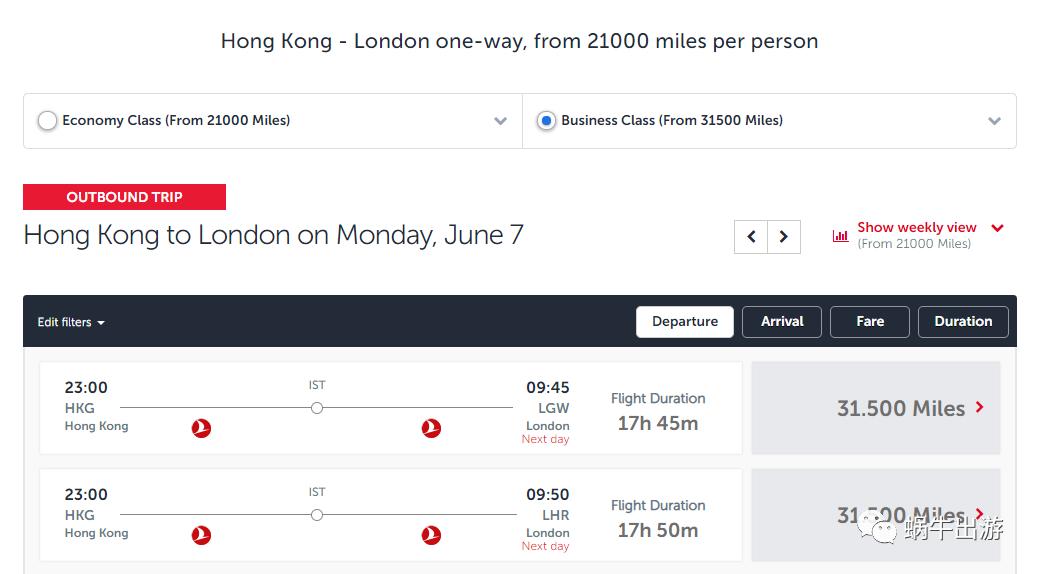1037x574 pixels.
Task: Expand Economy Class fare chevron
Action: [x=500, y=121]
